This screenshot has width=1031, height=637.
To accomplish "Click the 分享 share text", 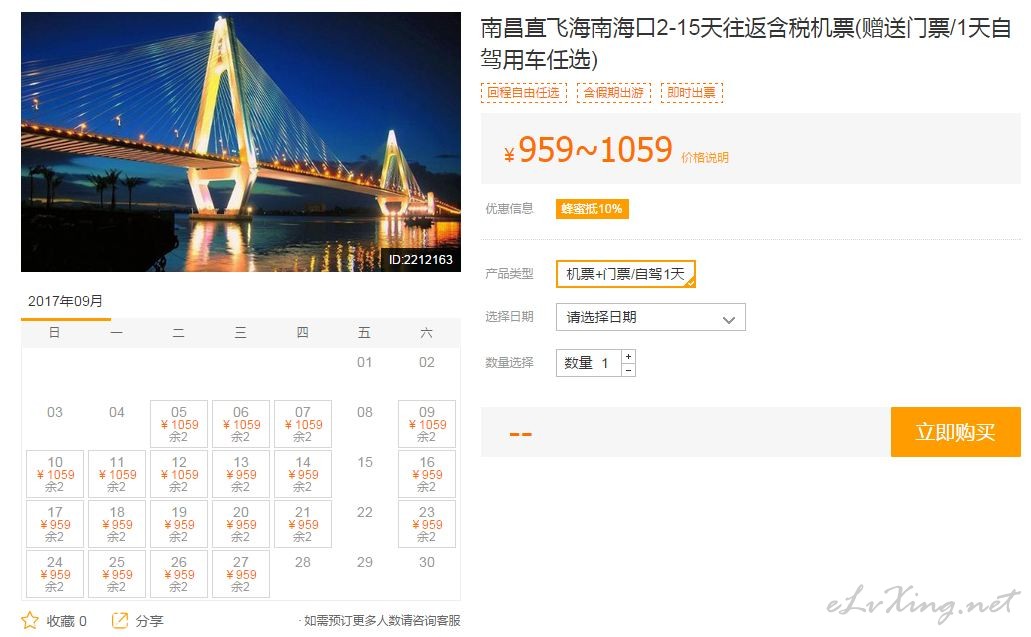I will tap(149, 621).
